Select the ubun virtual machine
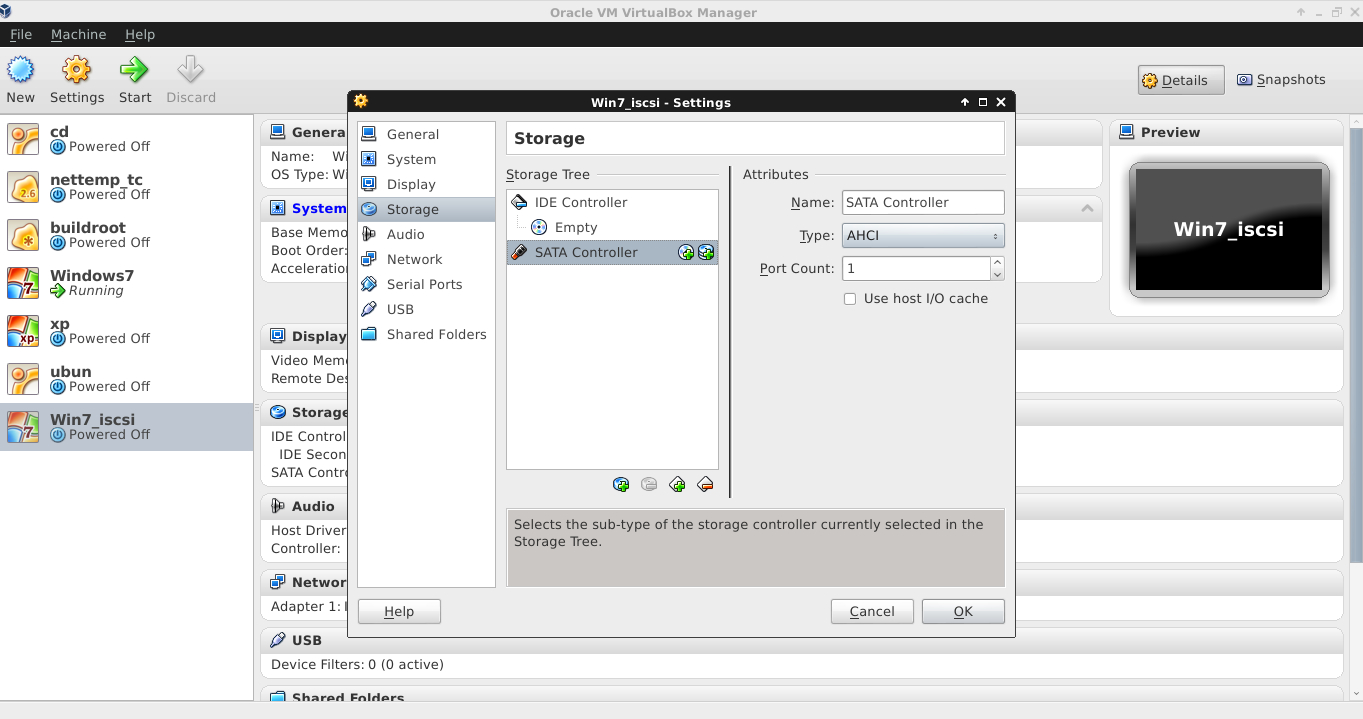Viewport: 1363px width, 719px height. (x=126, y=379)
